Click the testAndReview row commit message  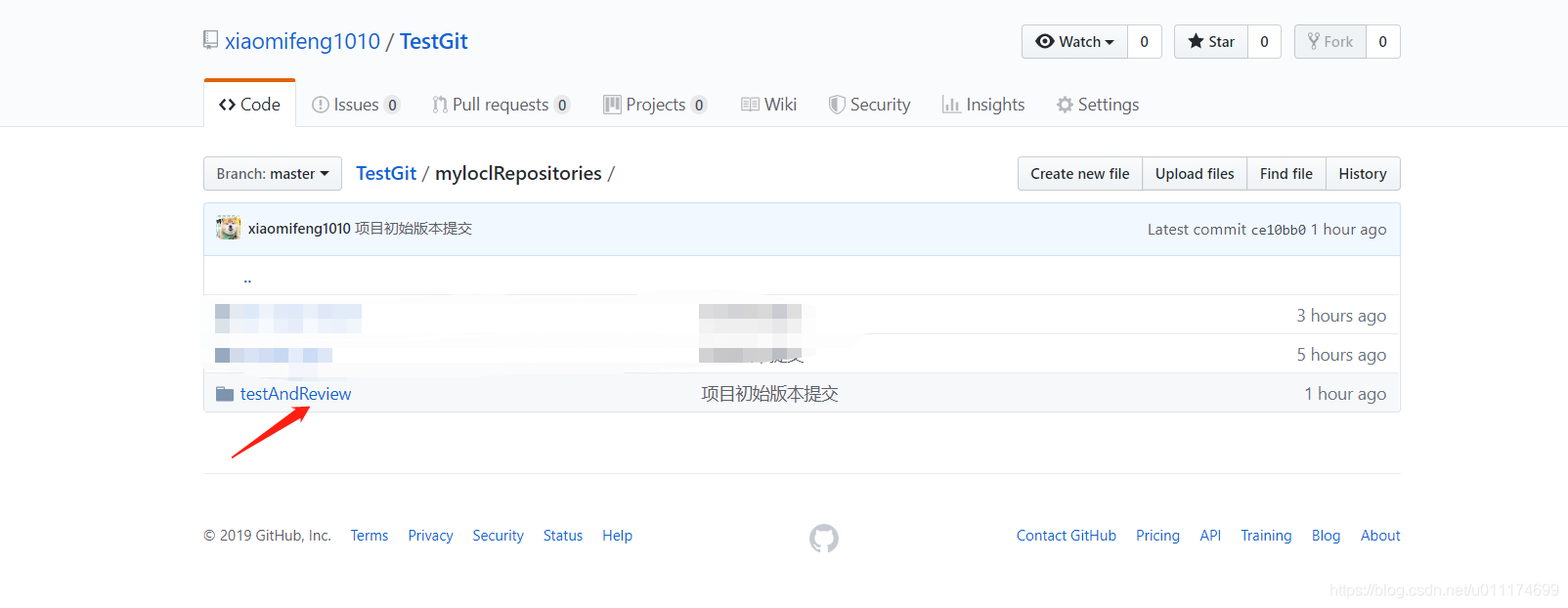[769, 394]
